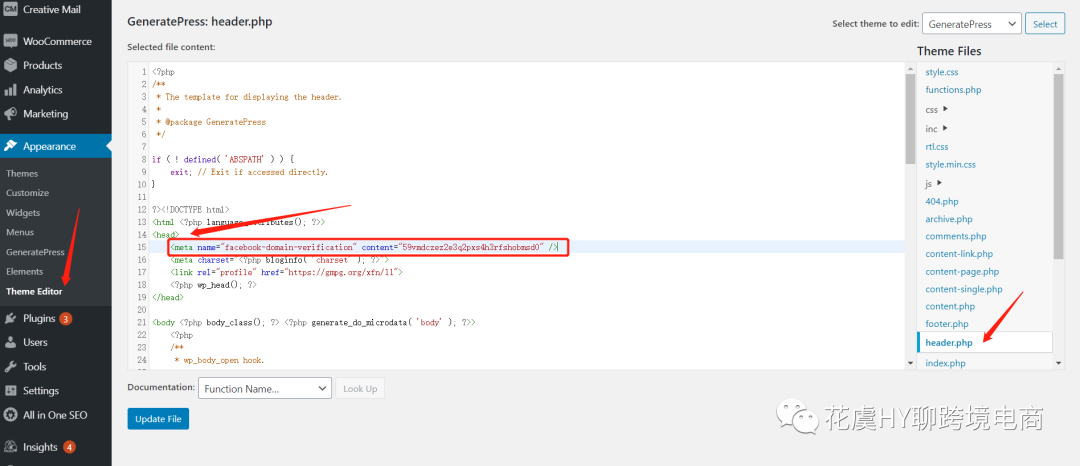Open content-link.php in Theme Files
This screenshot has height=466, width=1080.
click(959, 254)
